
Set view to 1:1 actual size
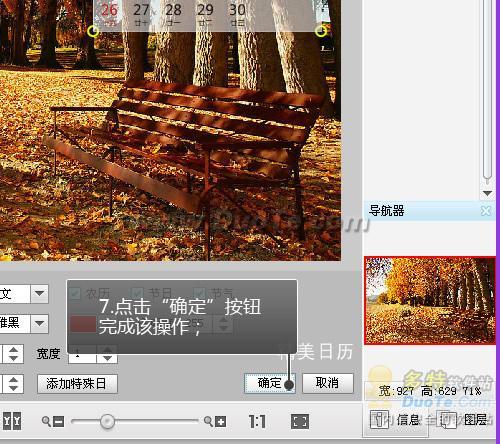click(x=257, y=421)
